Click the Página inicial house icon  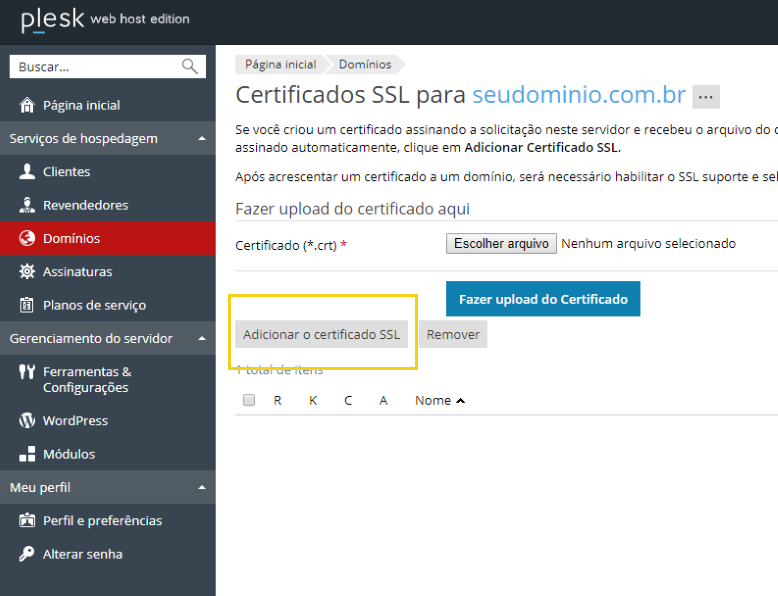(x=27, y=105)
